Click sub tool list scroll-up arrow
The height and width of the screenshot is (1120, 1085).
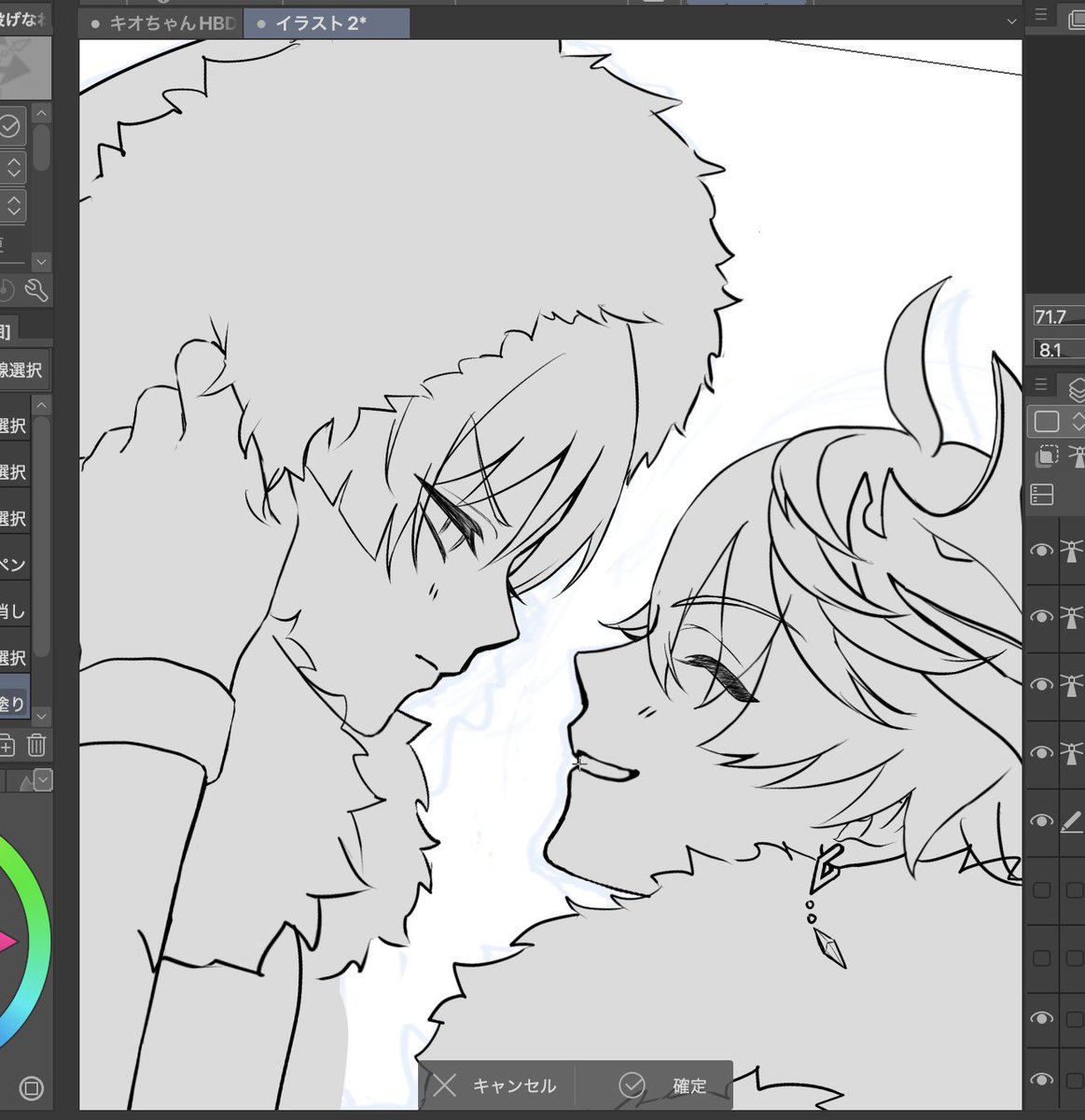pos(41,405)
